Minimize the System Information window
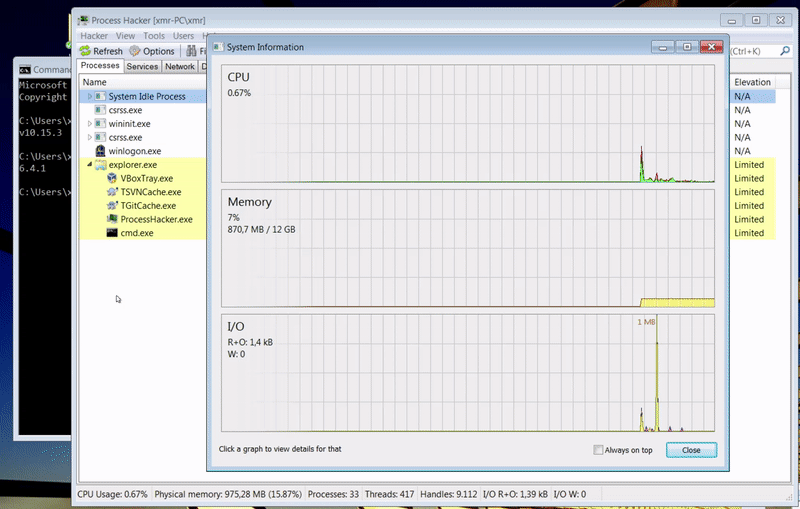This screenshot has height=509, width=800. pos(663,47)
